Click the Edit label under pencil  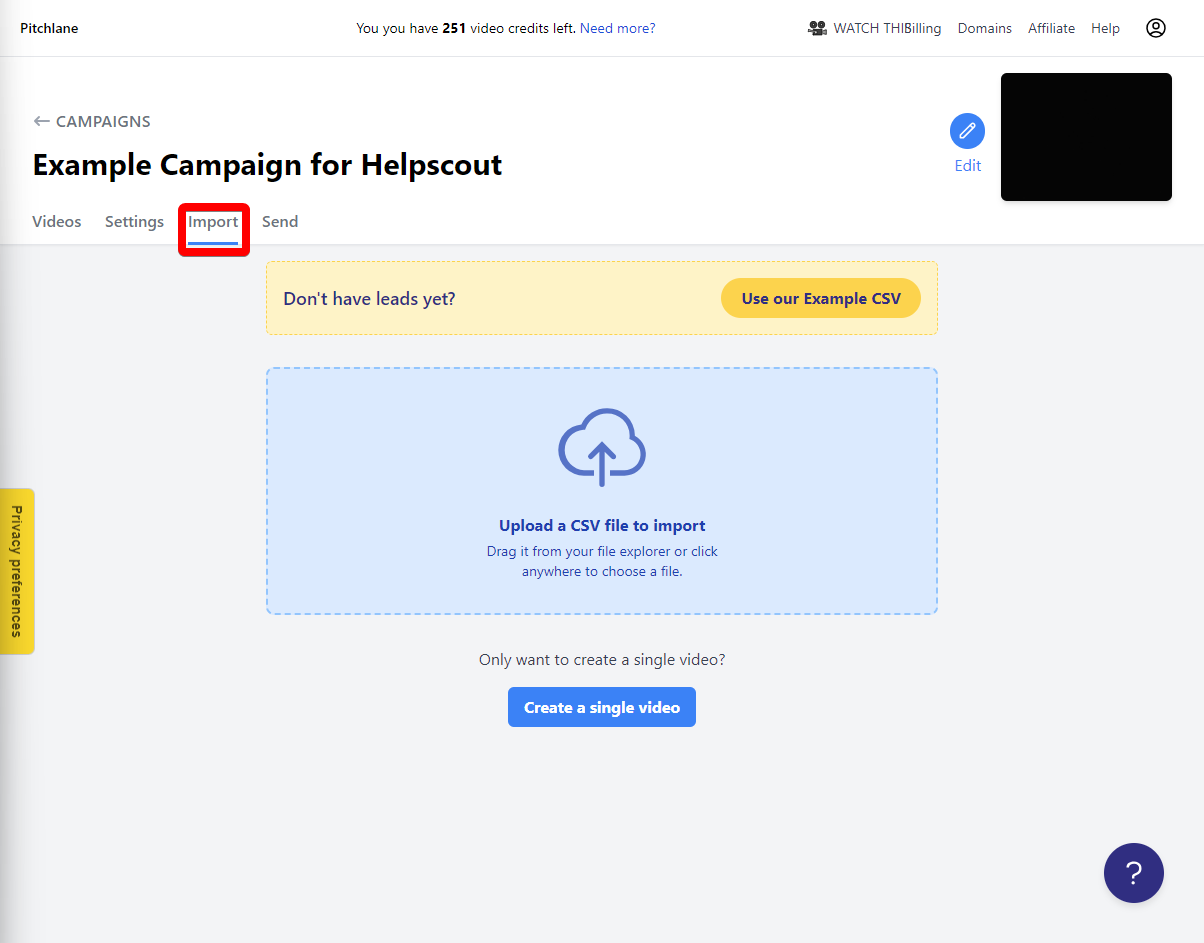click(x=968, y=166)
